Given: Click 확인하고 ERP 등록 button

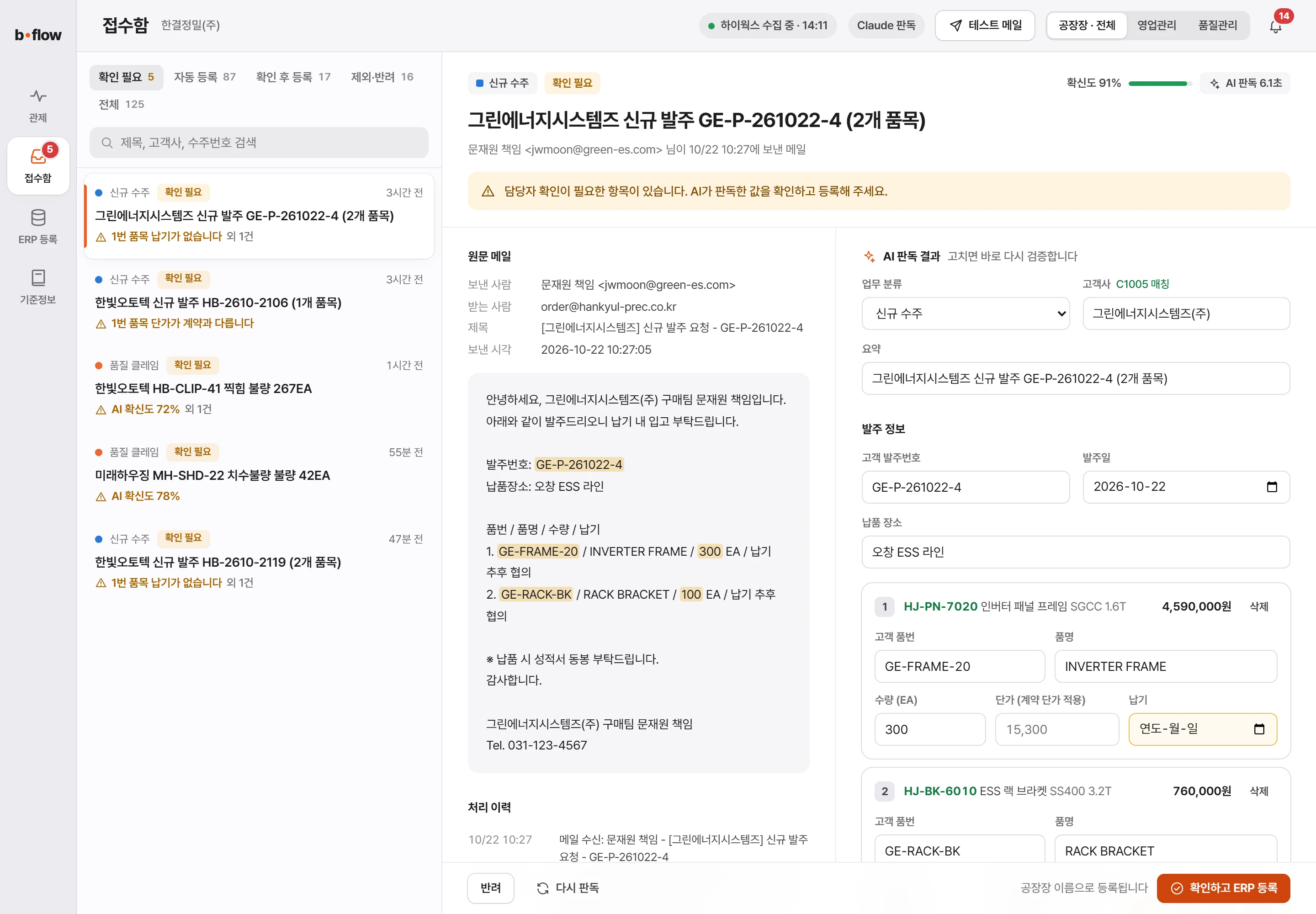Looking at the screenshot, I should click(1223, 887).
